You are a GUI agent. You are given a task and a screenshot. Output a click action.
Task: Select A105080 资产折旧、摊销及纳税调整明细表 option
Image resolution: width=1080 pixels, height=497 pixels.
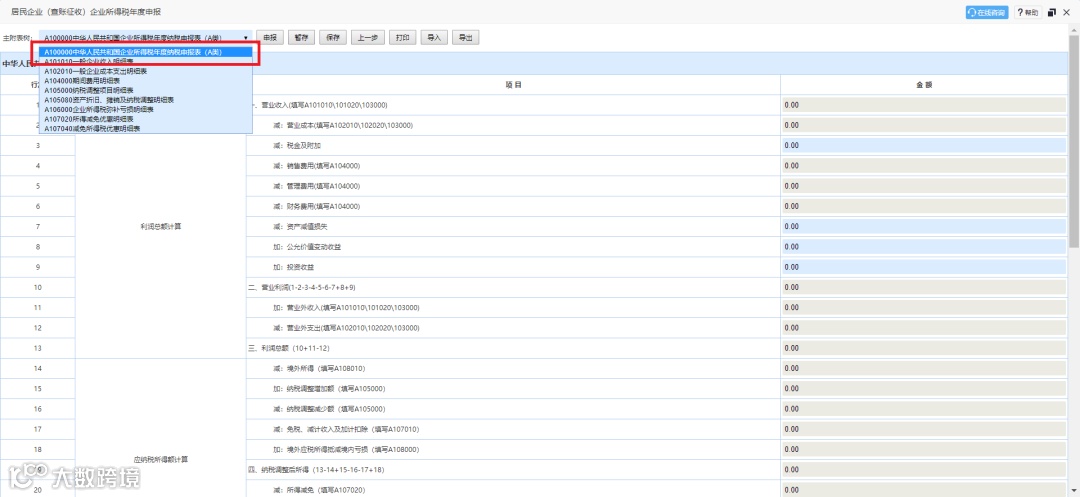pyautogui.click(x=145, y=100)
